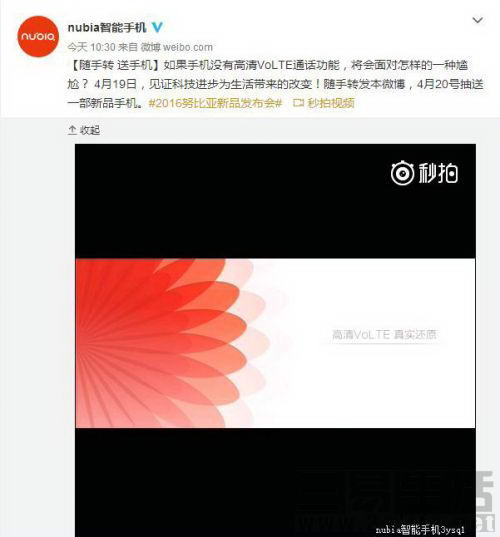Click the 秒拍 logo in the video
This screenshot has width=500, height=537.
tap(424, 173)
